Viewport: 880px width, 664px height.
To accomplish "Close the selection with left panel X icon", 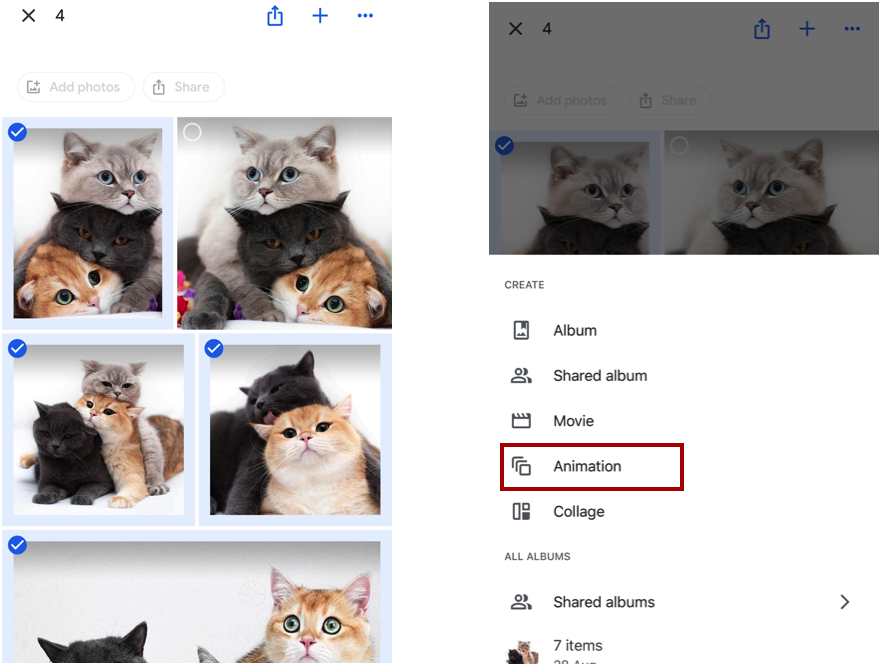I will 29,16.
